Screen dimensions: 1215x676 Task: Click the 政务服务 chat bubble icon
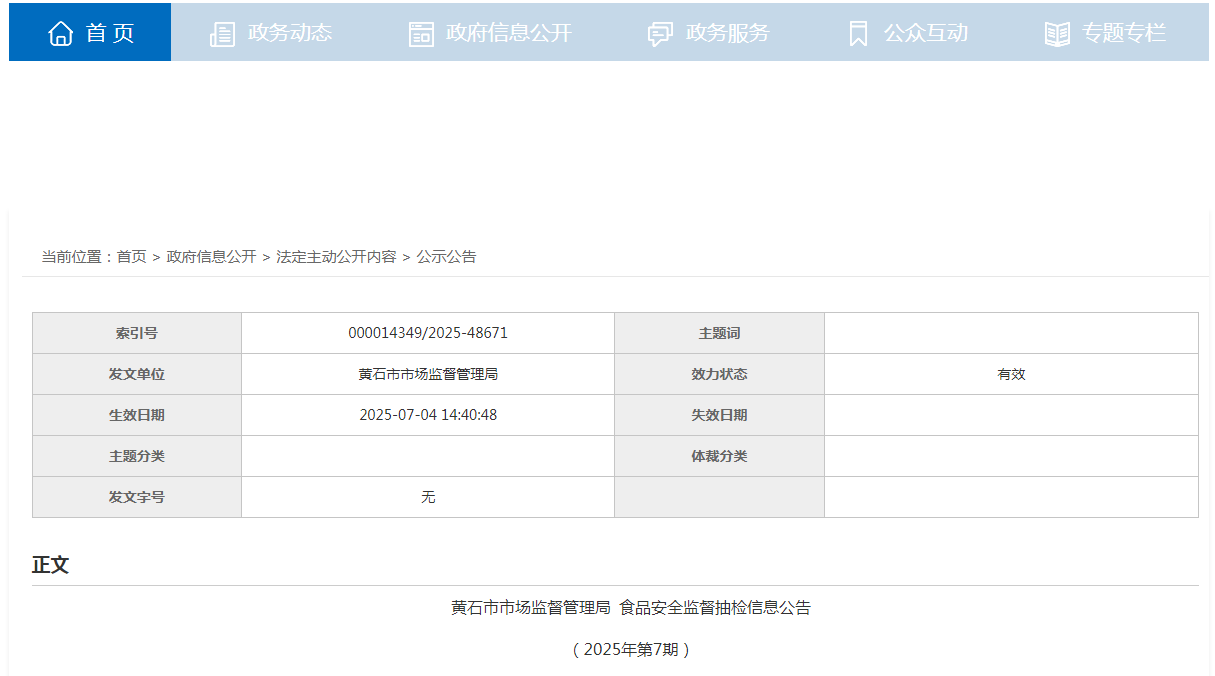[x=660, y=33]
